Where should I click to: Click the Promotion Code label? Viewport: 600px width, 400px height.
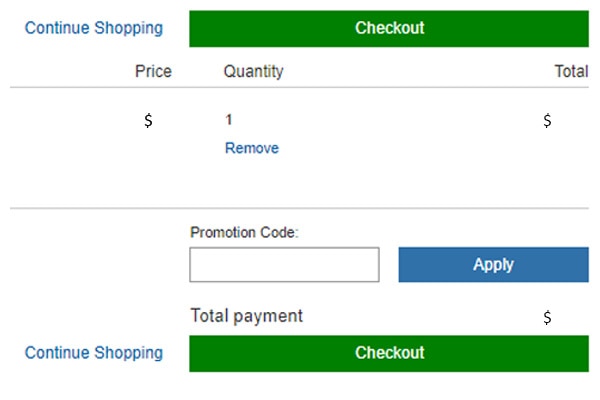244,232
